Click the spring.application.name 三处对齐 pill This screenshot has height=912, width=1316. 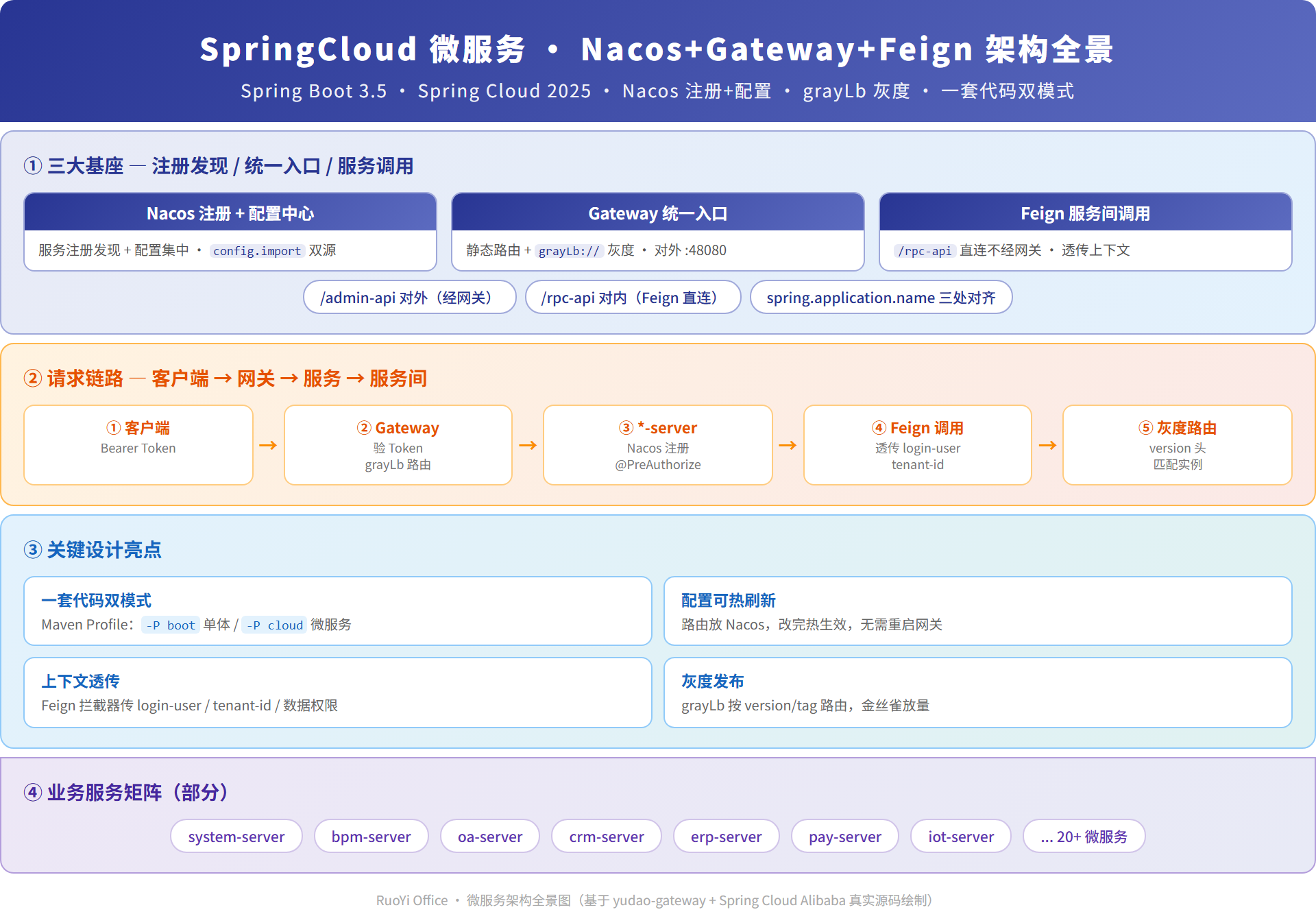[881, 298]
